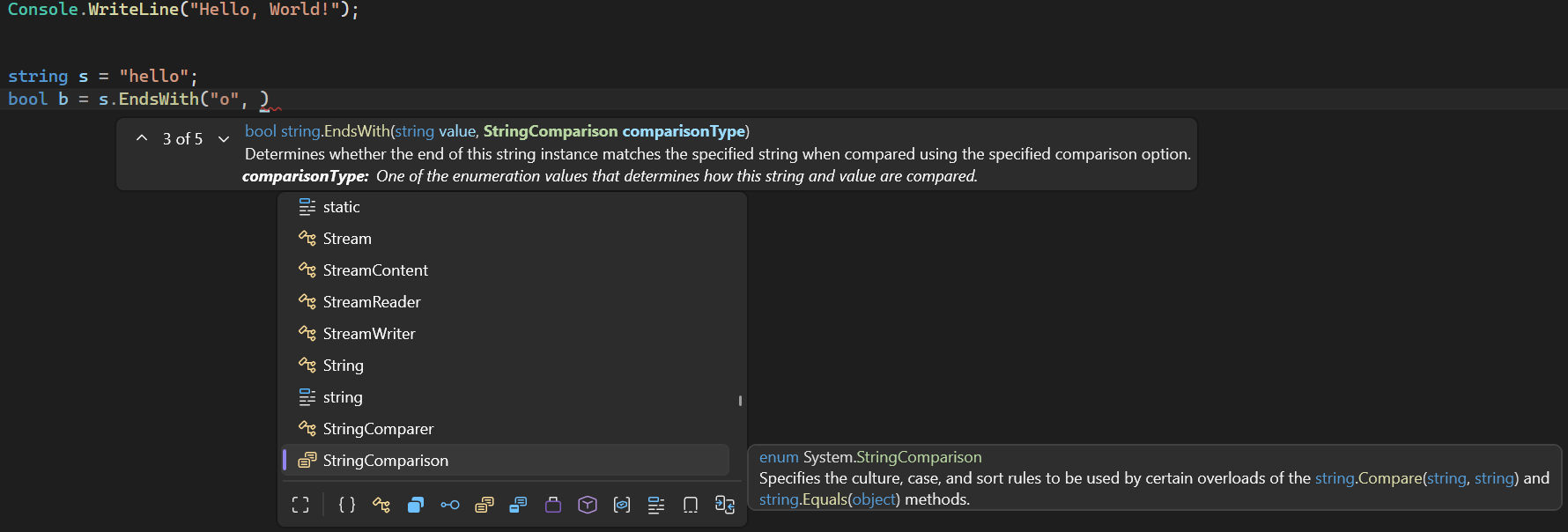Pick StringComparer in the completion list

coord(378,429)
